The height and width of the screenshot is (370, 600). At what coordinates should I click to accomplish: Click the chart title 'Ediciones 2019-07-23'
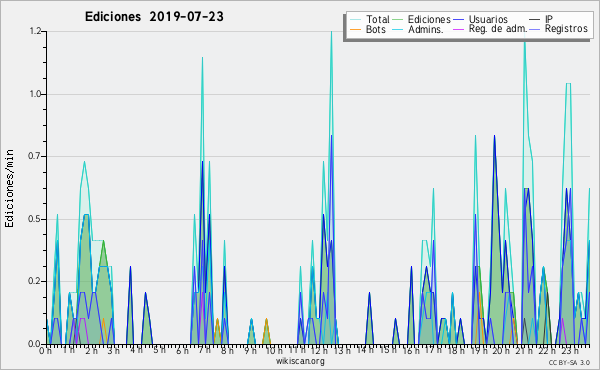[x=154, y=17]
